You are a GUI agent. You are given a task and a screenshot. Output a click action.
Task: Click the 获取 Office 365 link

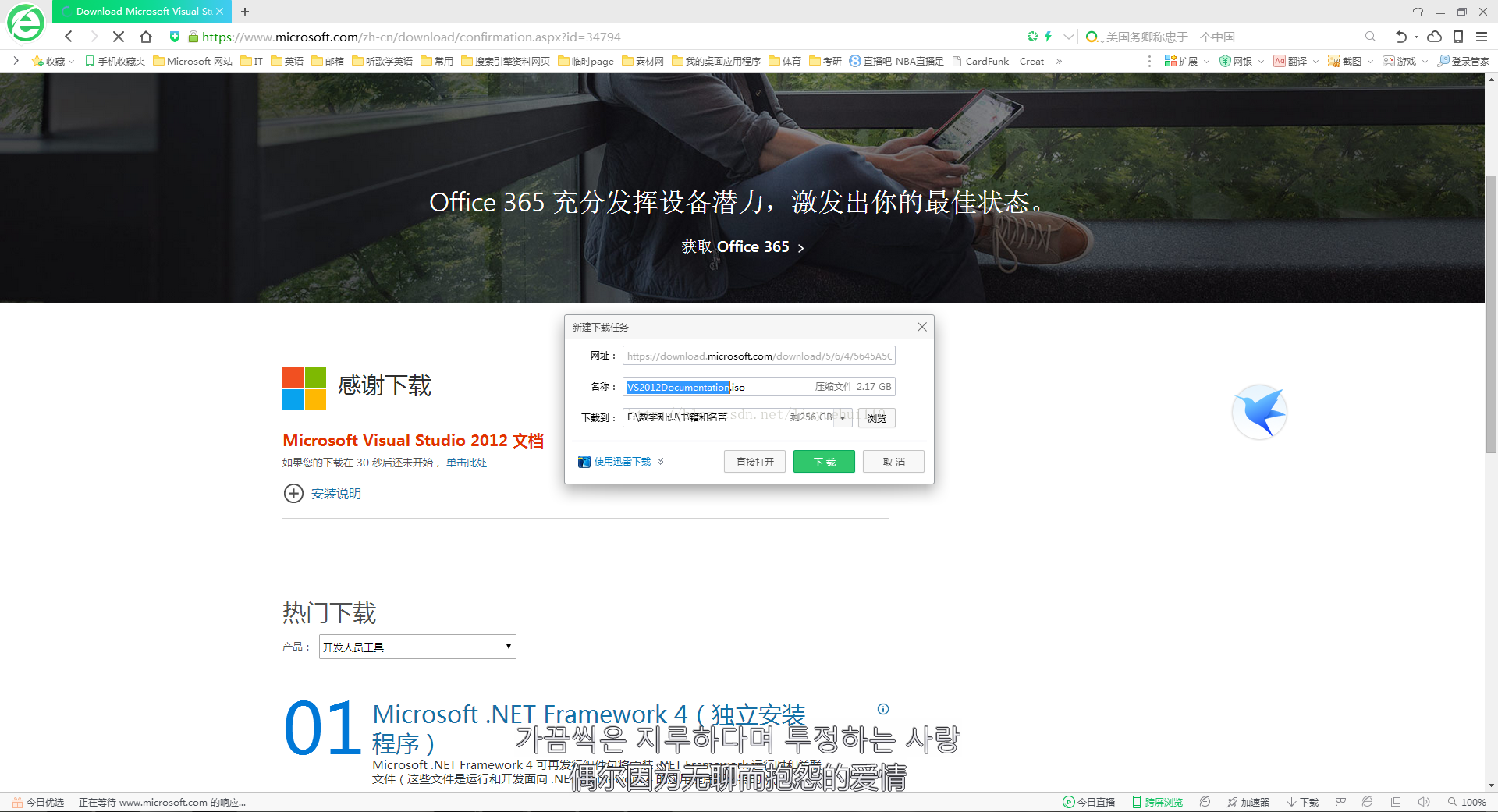pyautogui.click(x=743, y=246)
